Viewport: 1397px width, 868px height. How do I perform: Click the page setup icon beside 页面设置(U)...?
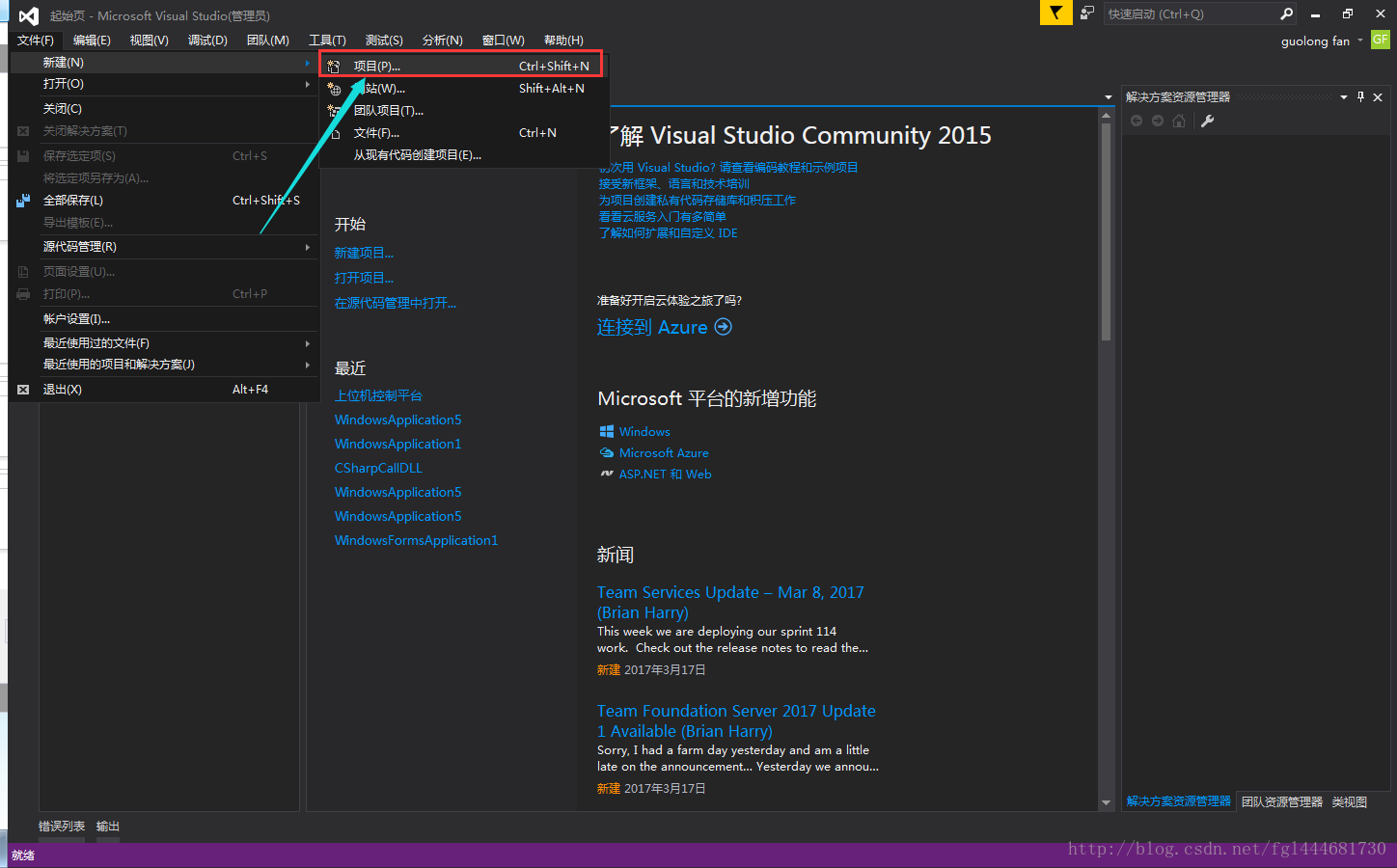(23, 272)
